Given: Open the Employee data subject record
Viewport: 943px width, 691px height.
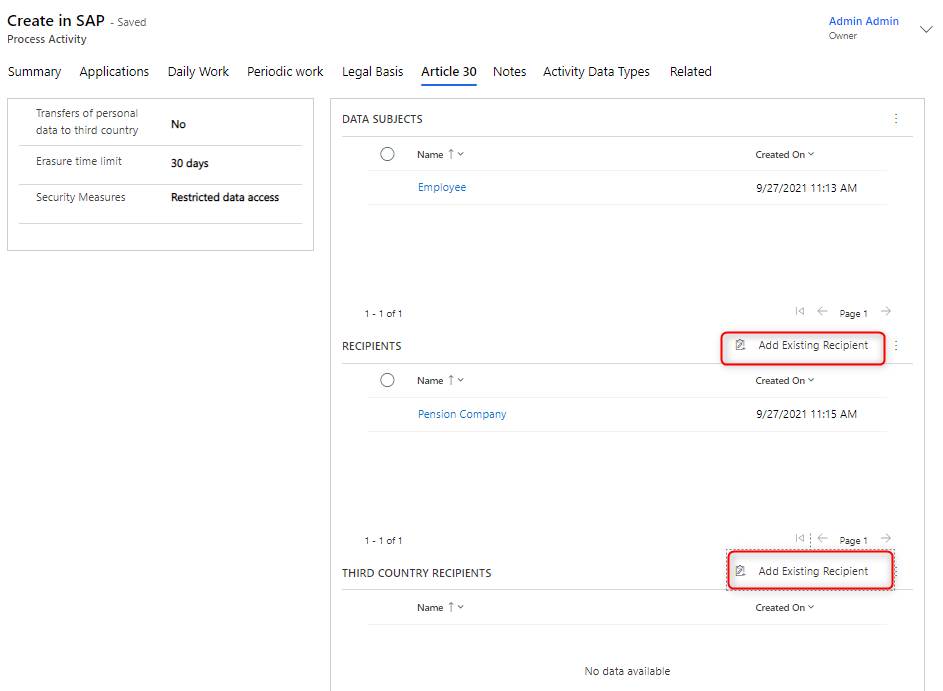Looking at the screenshot, I should (x=442, y=188).
